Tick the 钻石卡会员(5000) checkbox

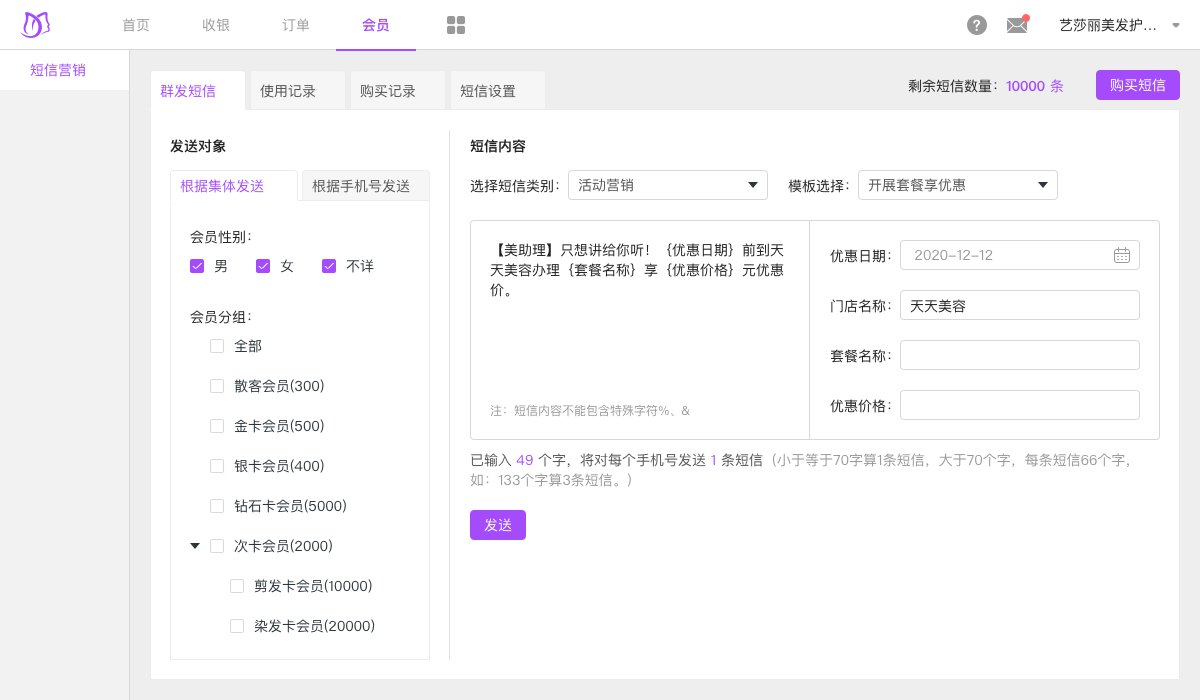(217, 506)
